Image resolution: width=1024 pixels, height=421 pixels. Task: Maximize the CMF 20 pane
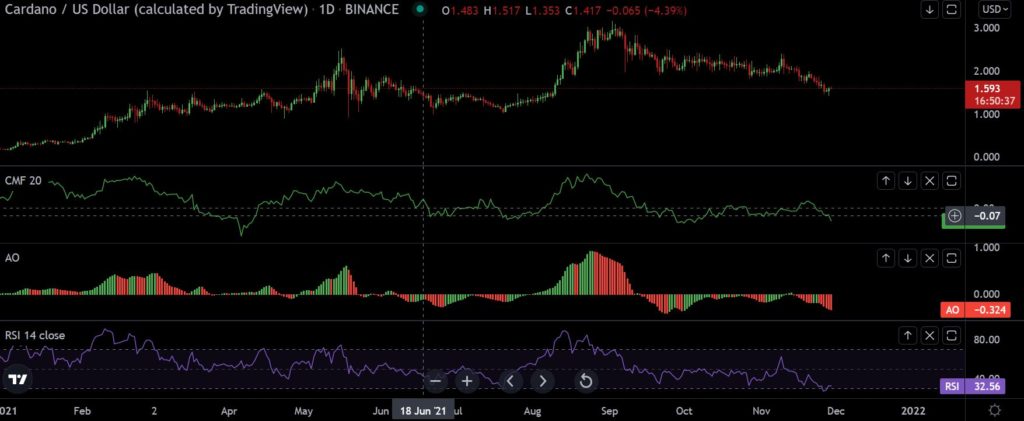click(952, 181)
